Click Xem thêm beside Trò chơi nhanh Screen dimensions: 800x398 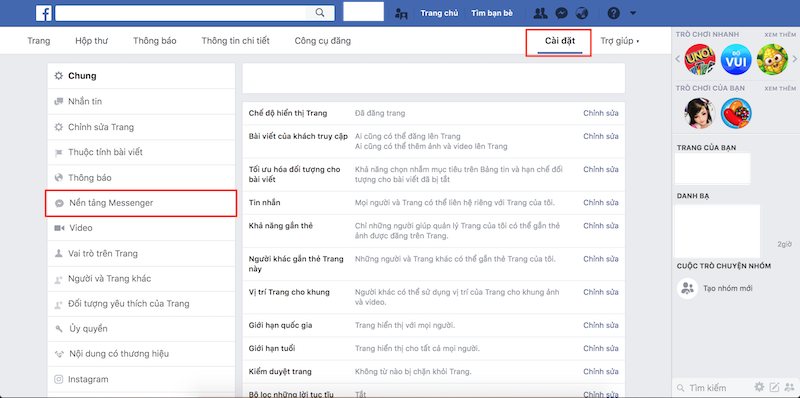click(780, 35)
